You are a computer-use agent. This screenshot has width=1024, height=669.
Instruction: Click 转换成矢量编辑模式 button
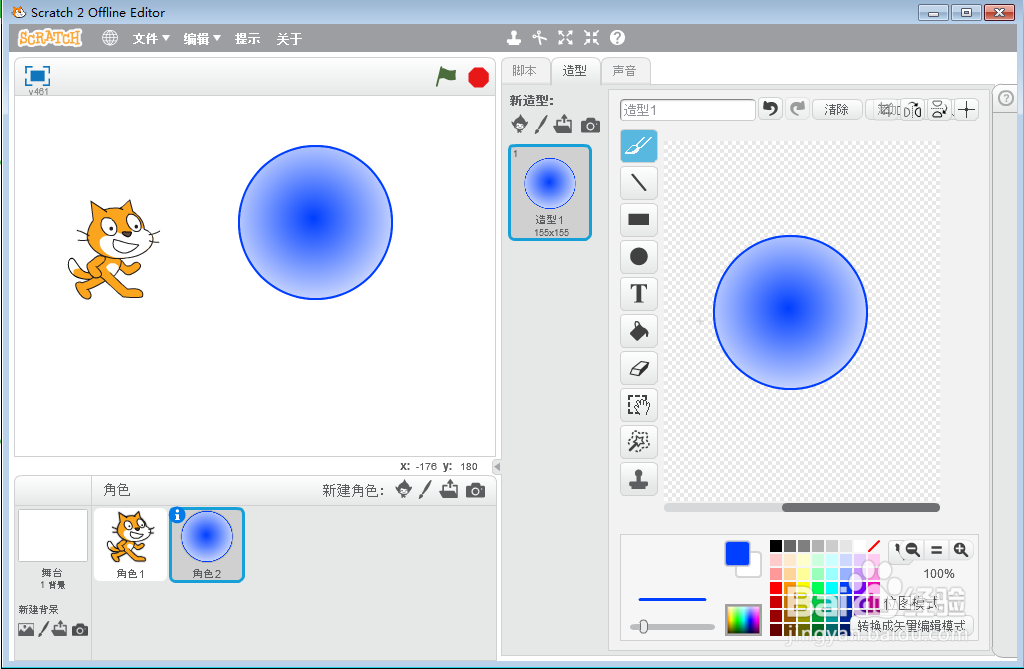[x=912, y=625]
